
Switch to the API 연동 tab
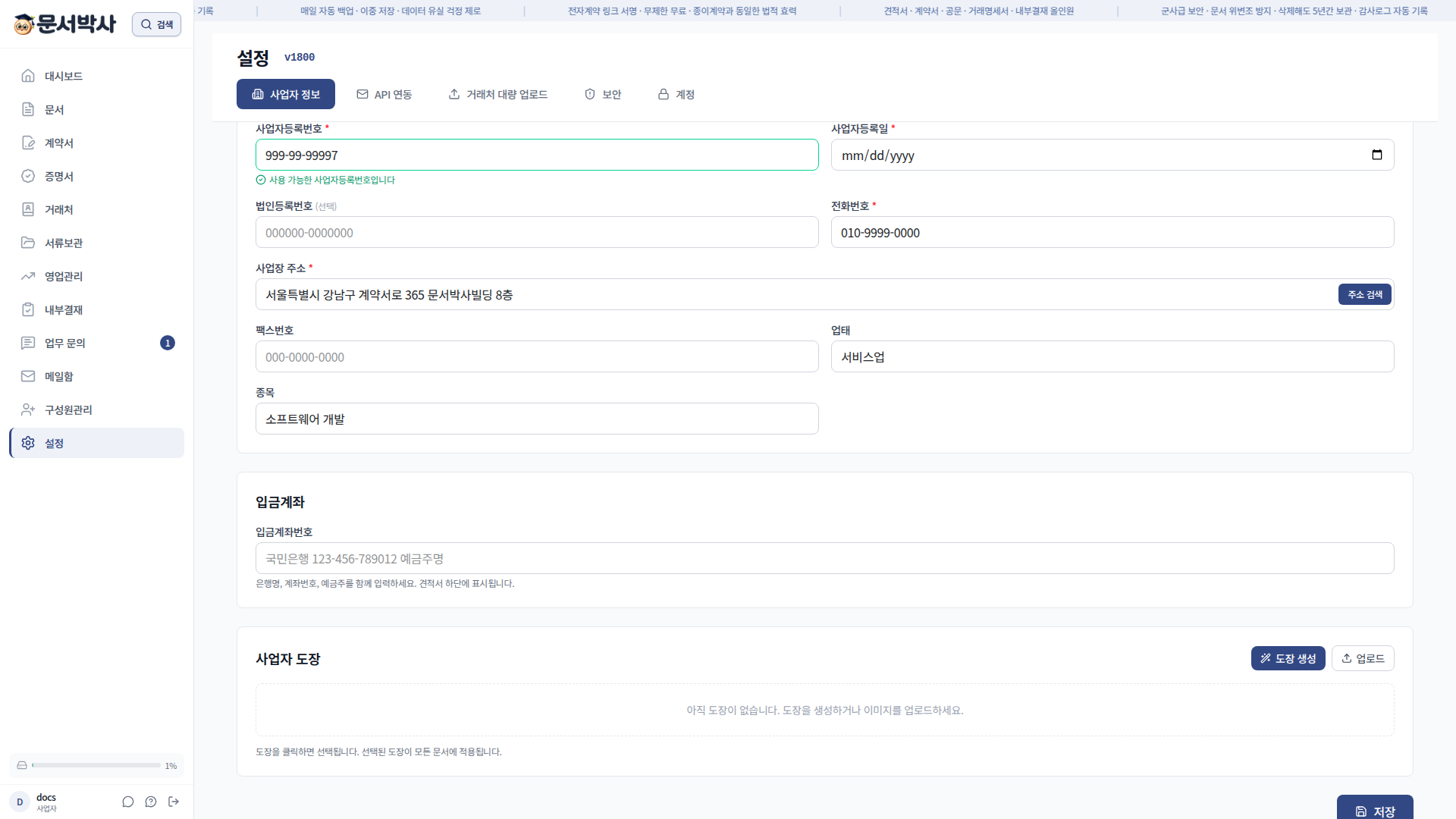click(384, 94)
